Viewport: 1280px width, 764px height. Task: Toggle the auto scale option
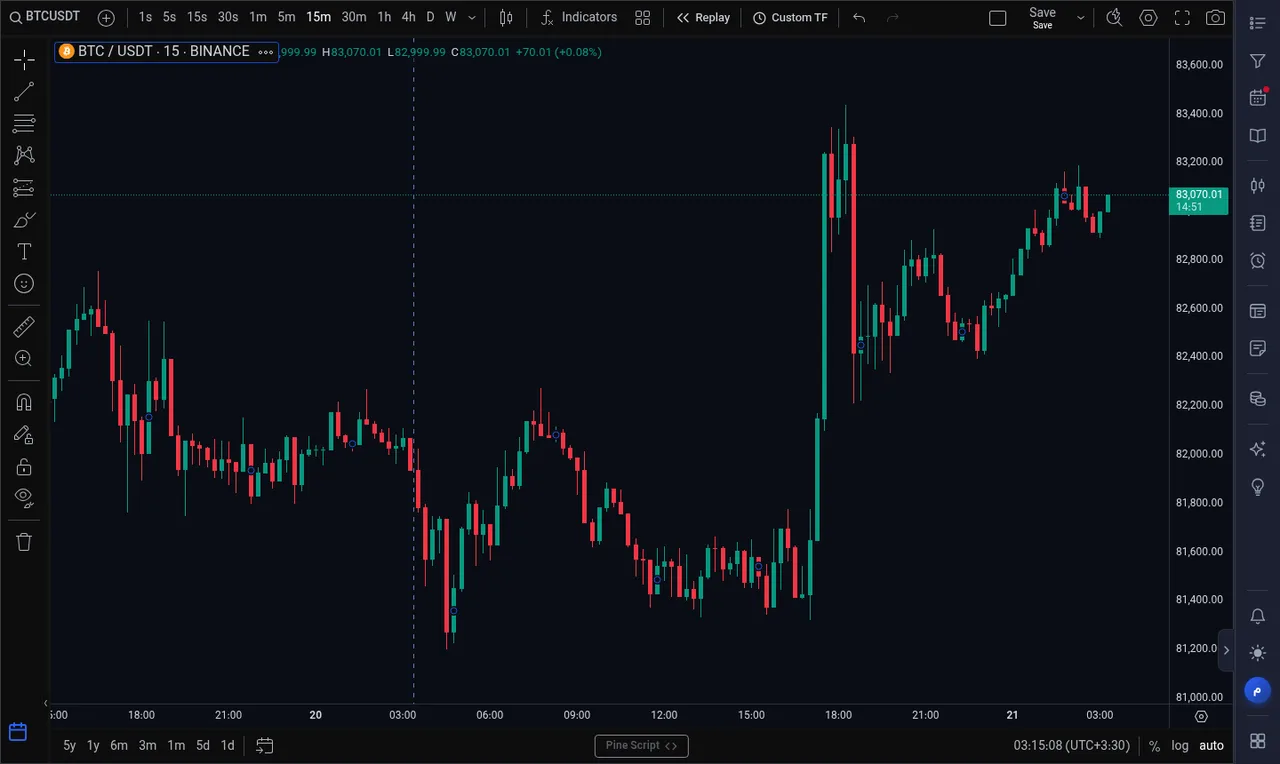pyautogui.click(x=1211, y=746)
